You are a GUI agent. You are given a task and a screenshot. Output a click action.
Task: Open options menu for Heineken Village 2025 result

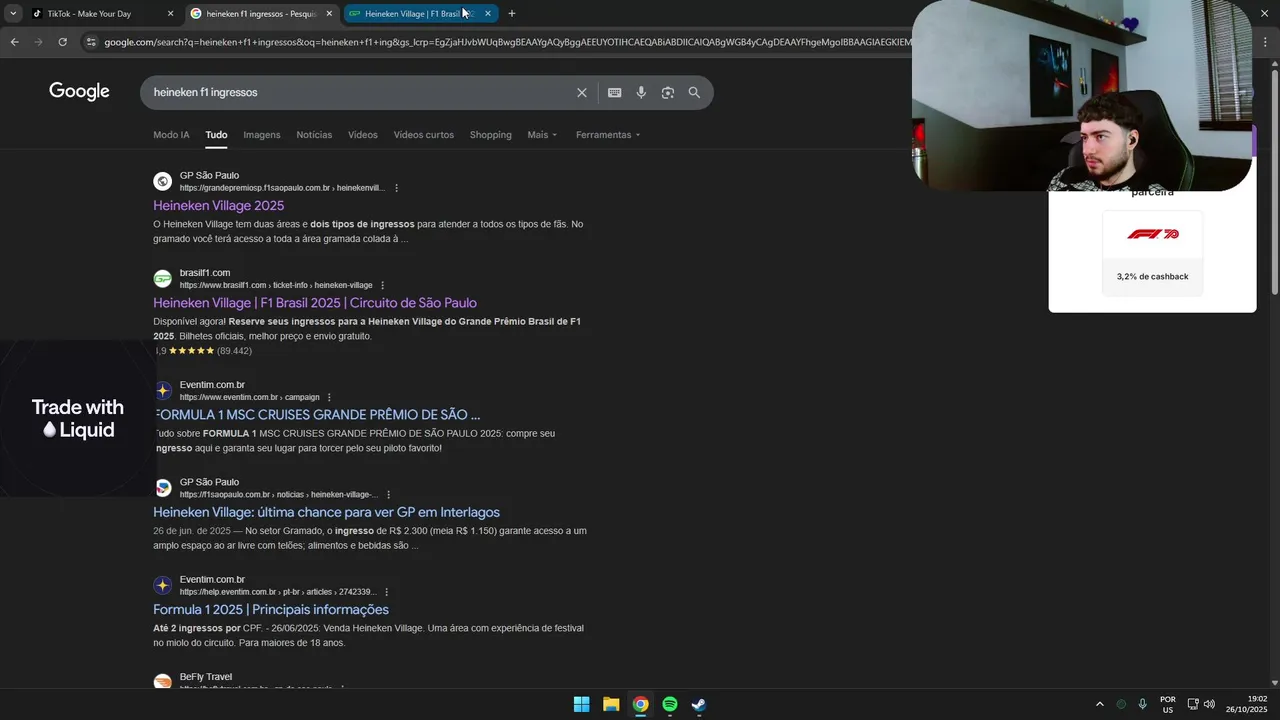(x=397, y=188)
